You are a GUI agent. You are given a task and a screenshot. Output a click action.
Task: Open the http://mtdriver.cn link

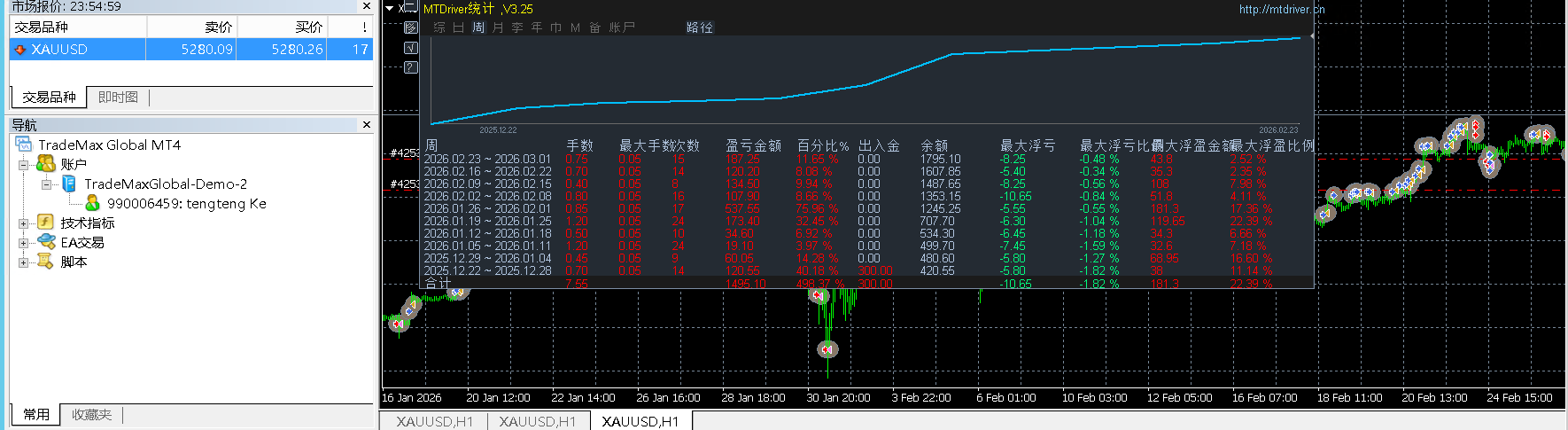tap(1282, 9)
